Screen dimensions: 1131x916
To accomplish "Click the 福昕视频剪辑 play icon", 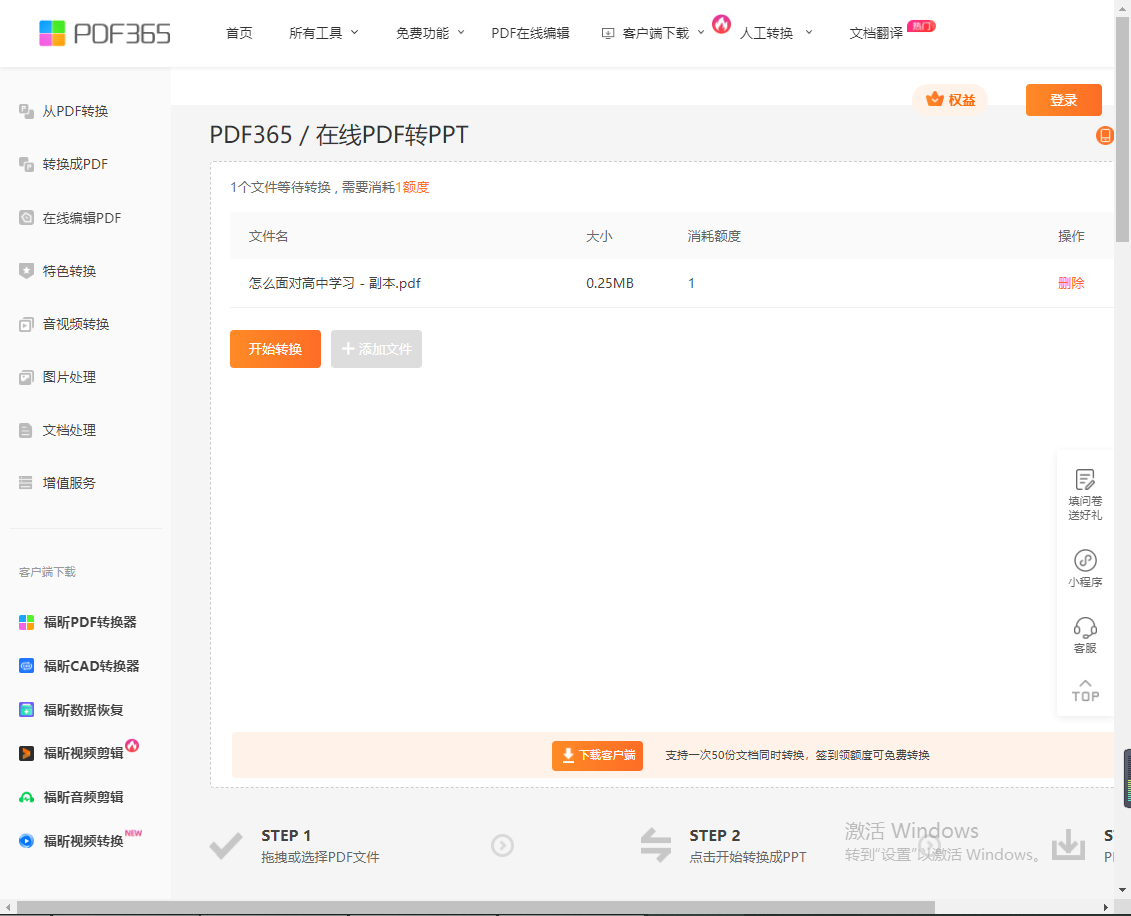I will click(x=27, y=754).
